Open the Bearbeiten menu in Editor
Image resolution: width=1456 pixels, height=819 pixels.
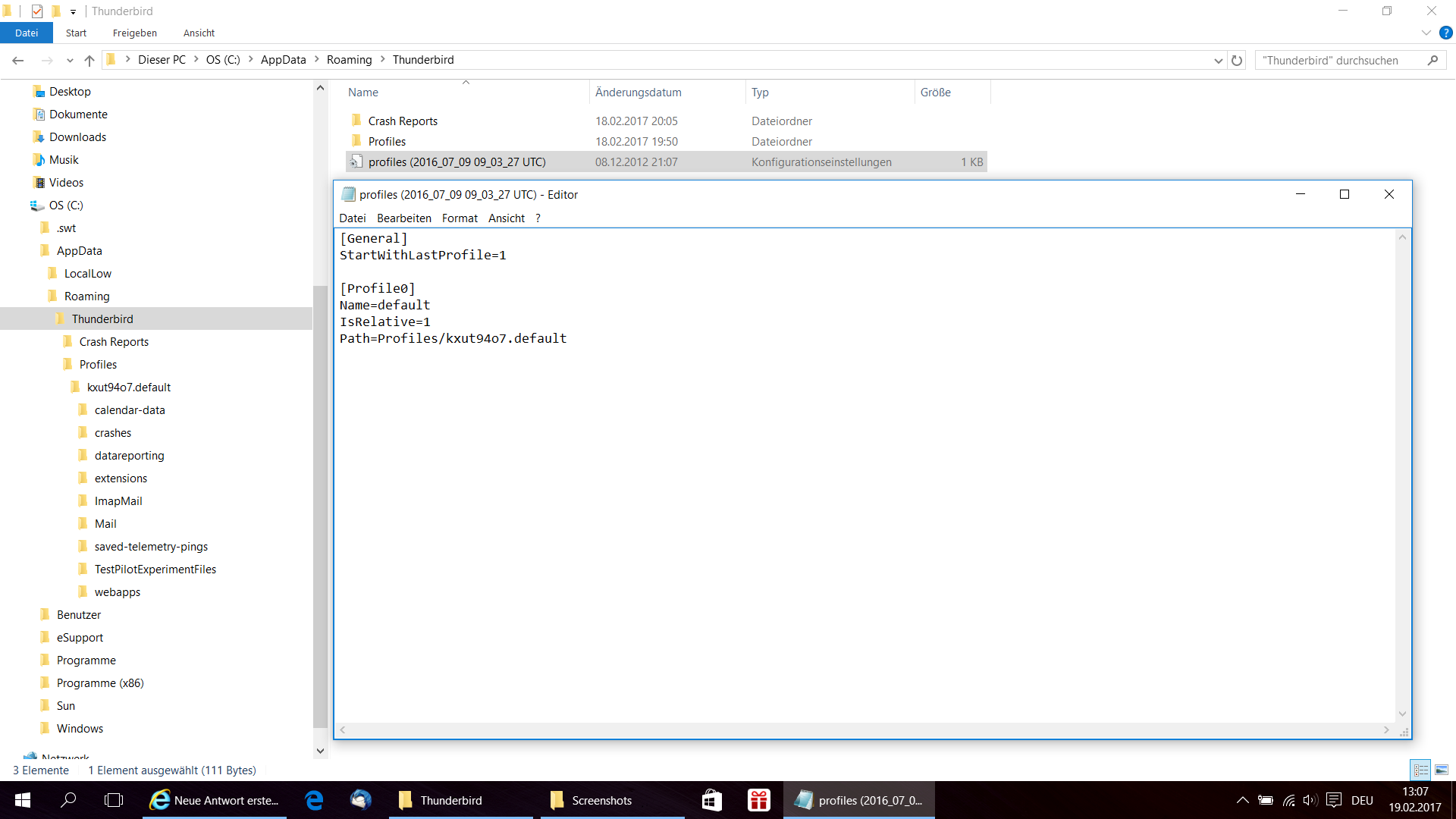403,218
